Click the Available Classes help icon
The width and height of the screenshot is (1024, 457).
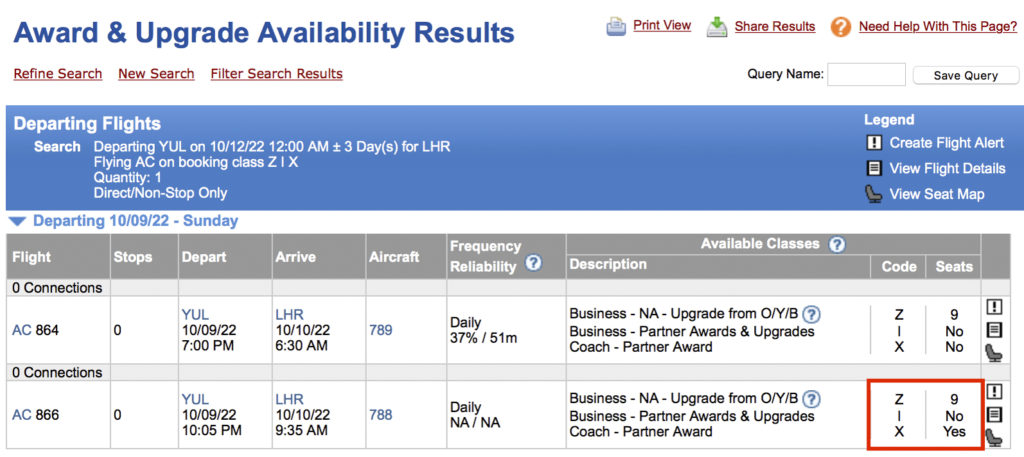tap(837, 245)
